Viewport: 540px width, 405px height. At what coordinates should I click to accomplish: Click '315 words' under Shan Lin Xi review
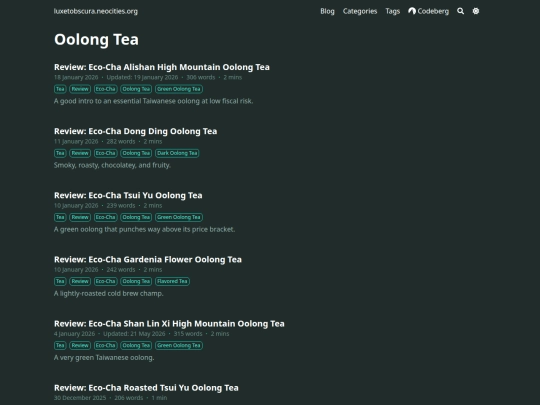point(188,334)
